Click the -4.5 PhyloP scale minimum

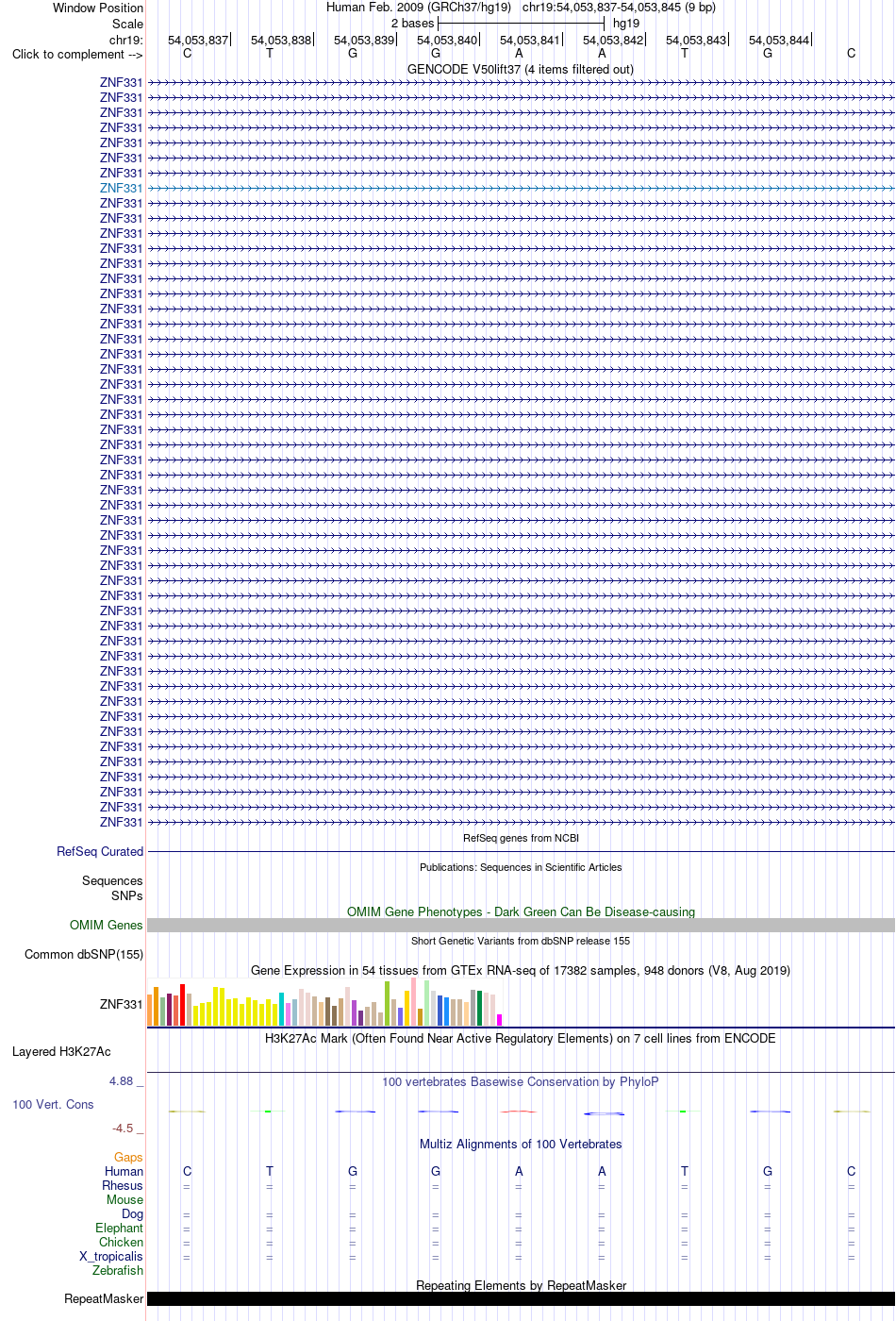123,1128
